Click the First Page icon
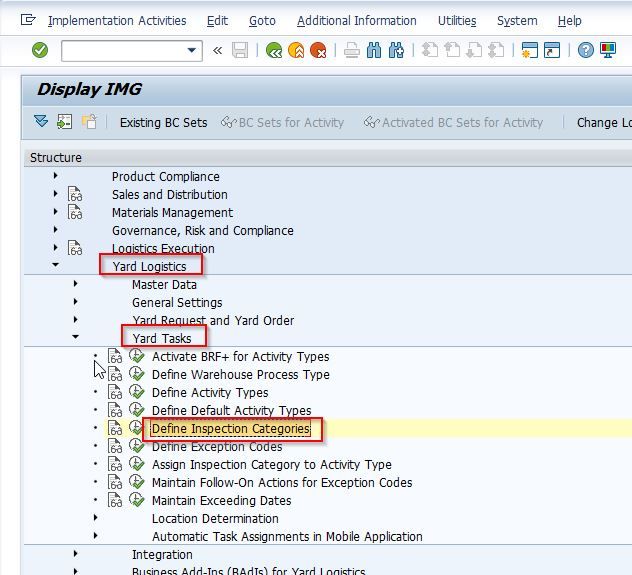The height and width of the screenshot is (575, 632). coord(430,50)
